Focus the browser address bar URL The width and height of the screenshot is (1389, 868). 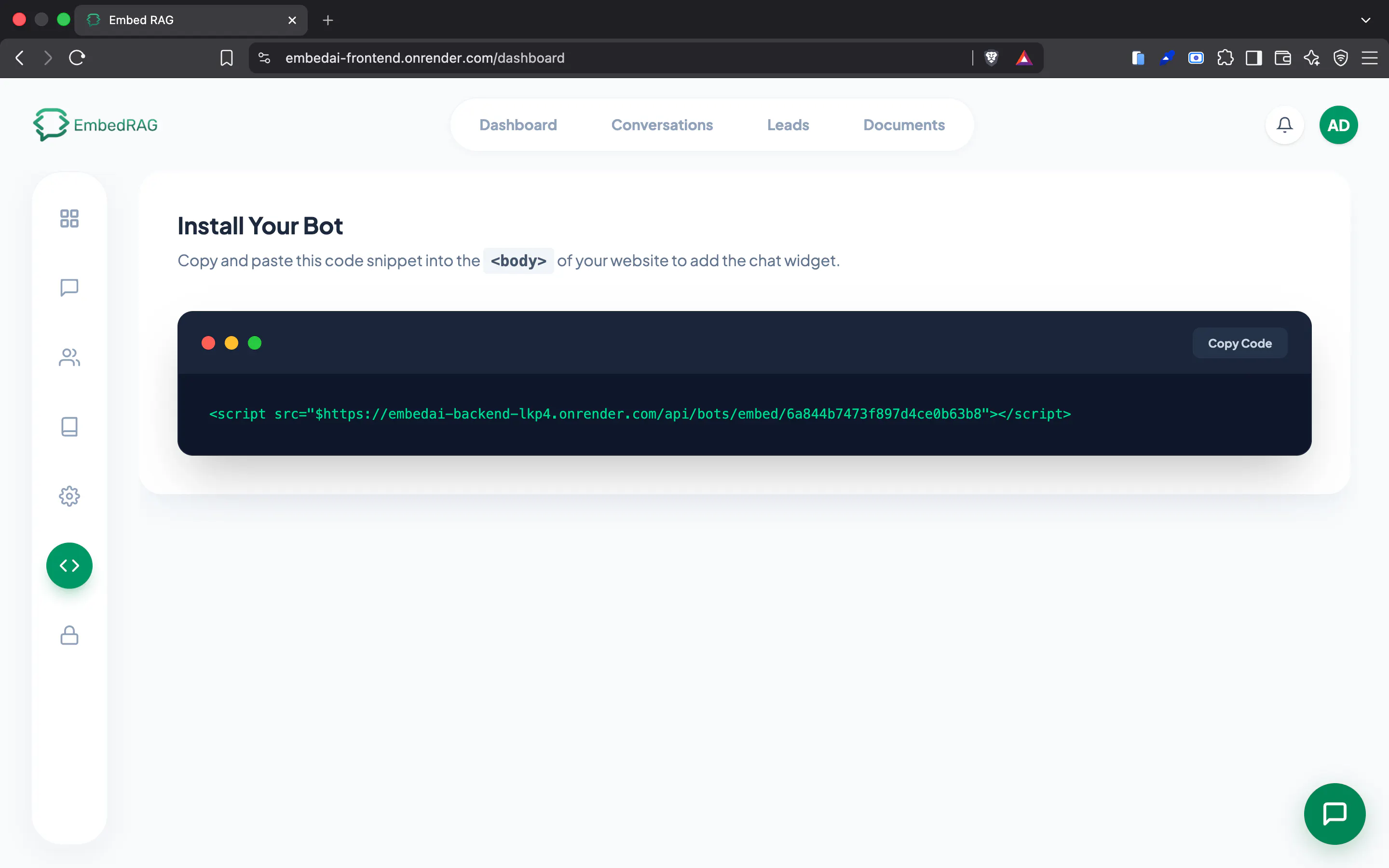425,58
